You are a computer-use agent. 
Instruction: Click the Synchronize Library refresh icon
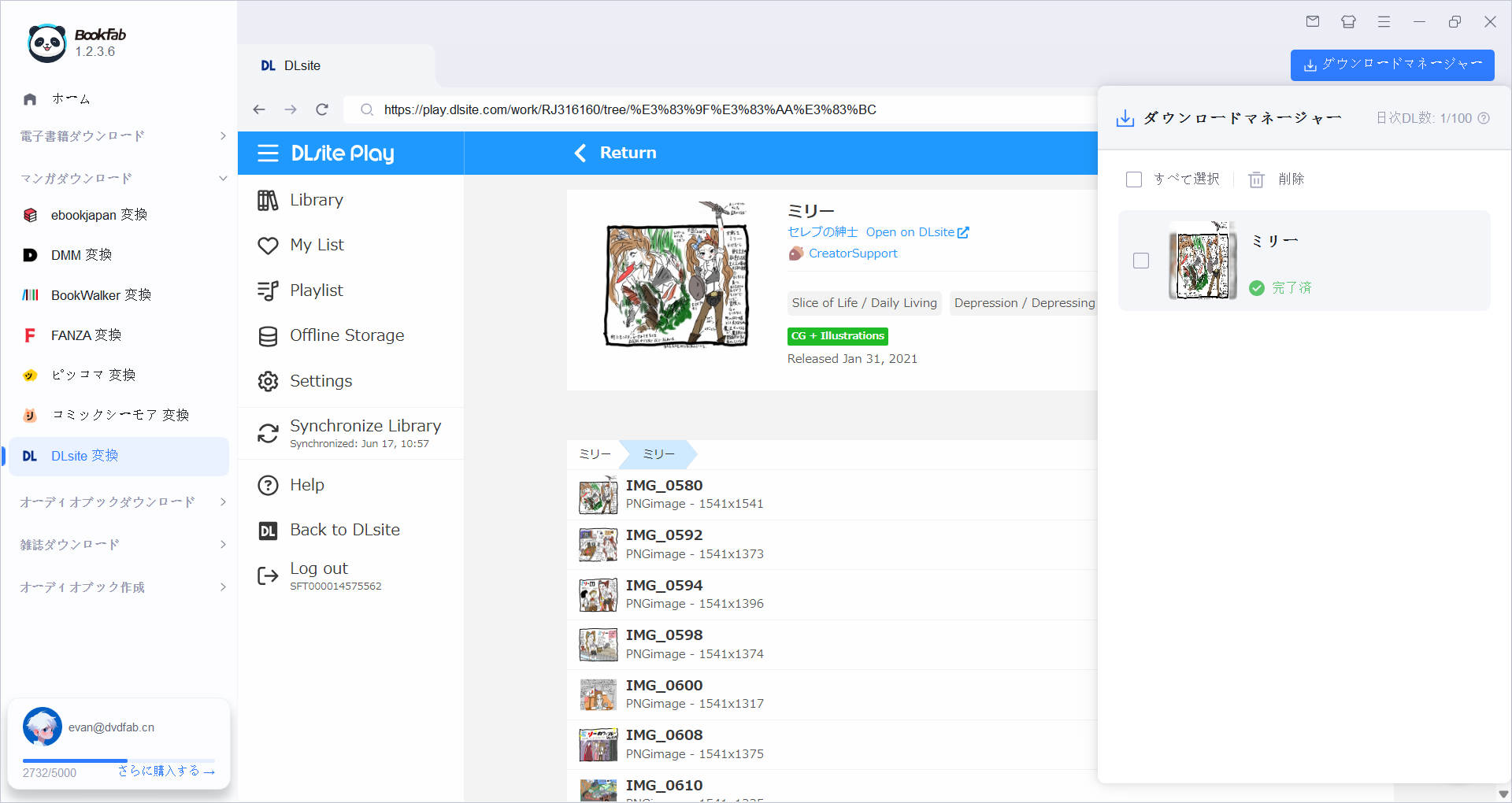[268, 433]
